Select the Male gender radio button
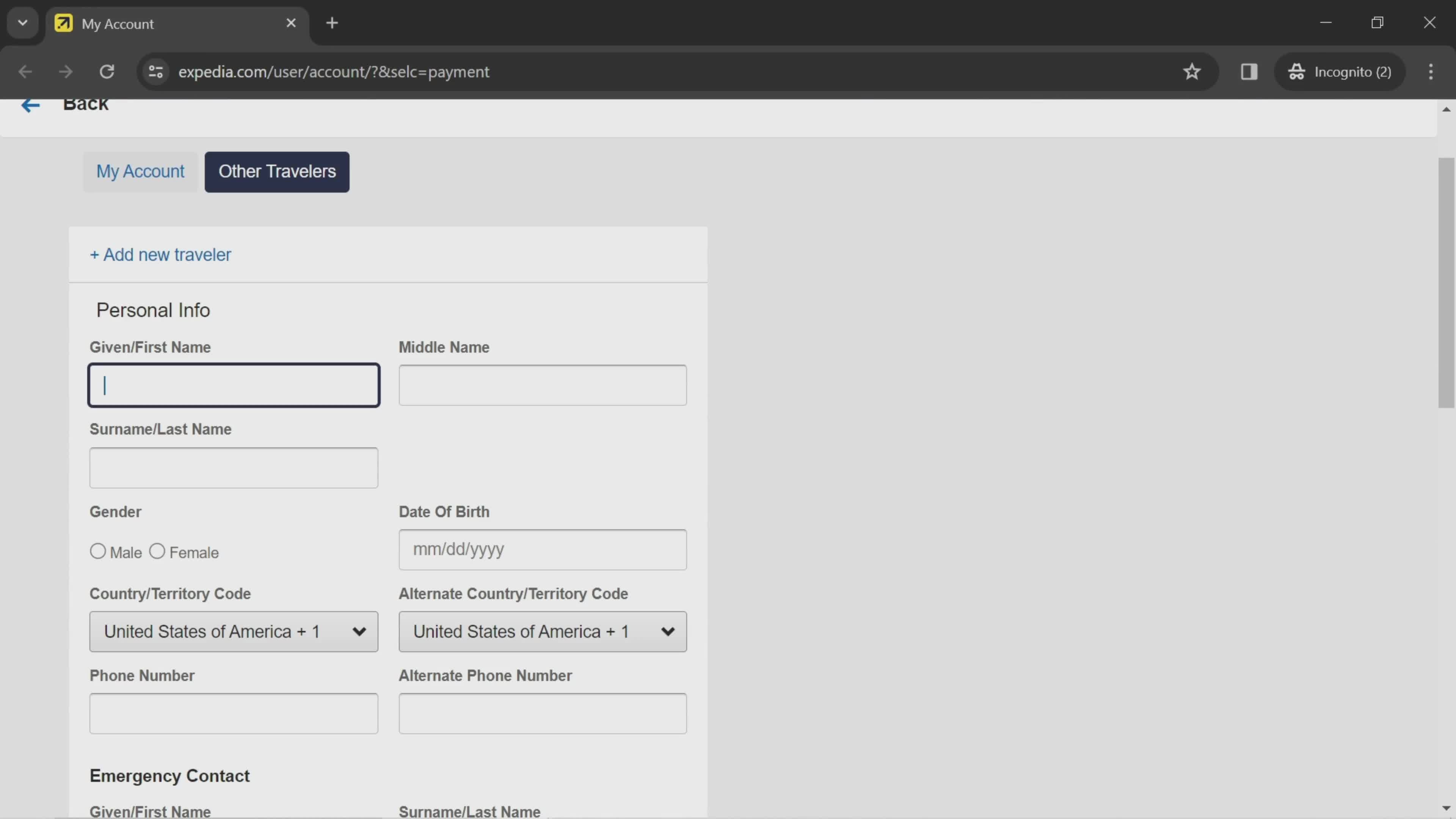The image size is (1456, 819). (98, 552)
